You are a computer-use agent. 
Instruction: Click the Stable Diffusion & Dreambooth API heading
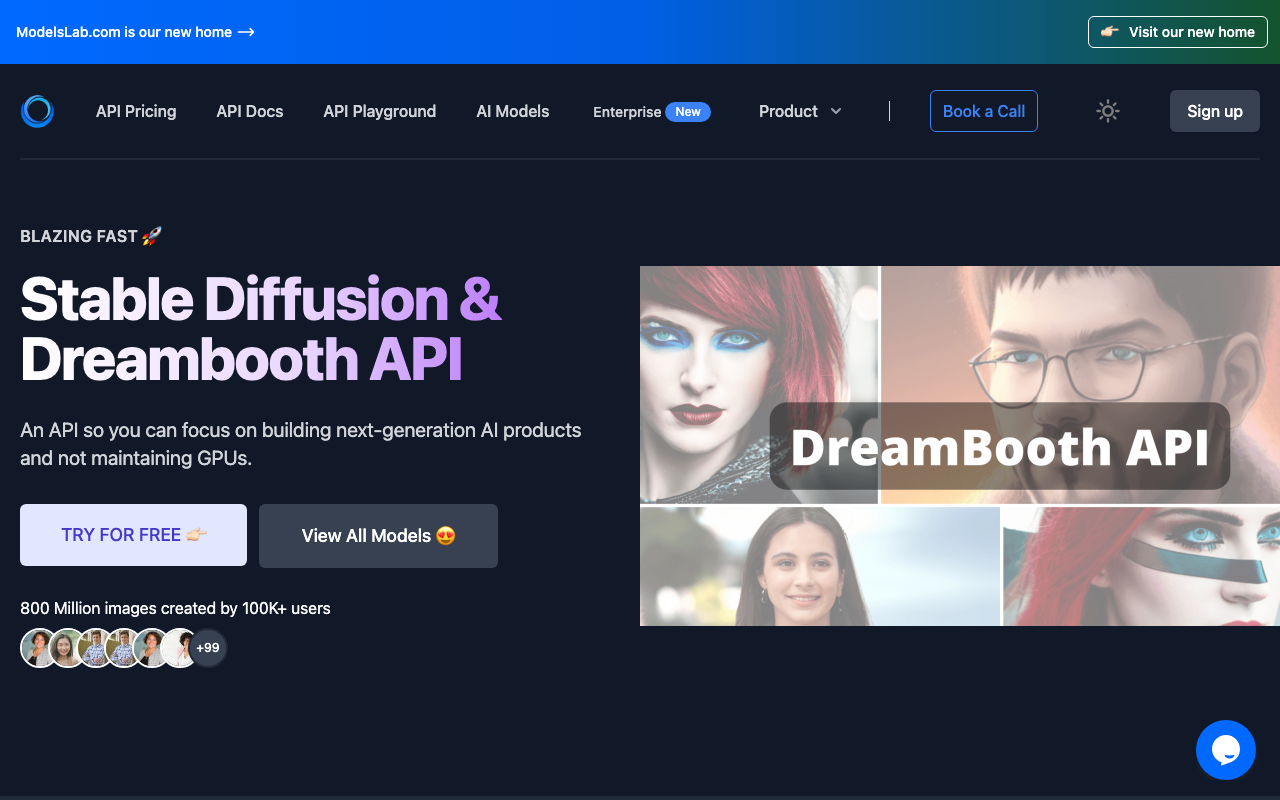click(261, 328)
